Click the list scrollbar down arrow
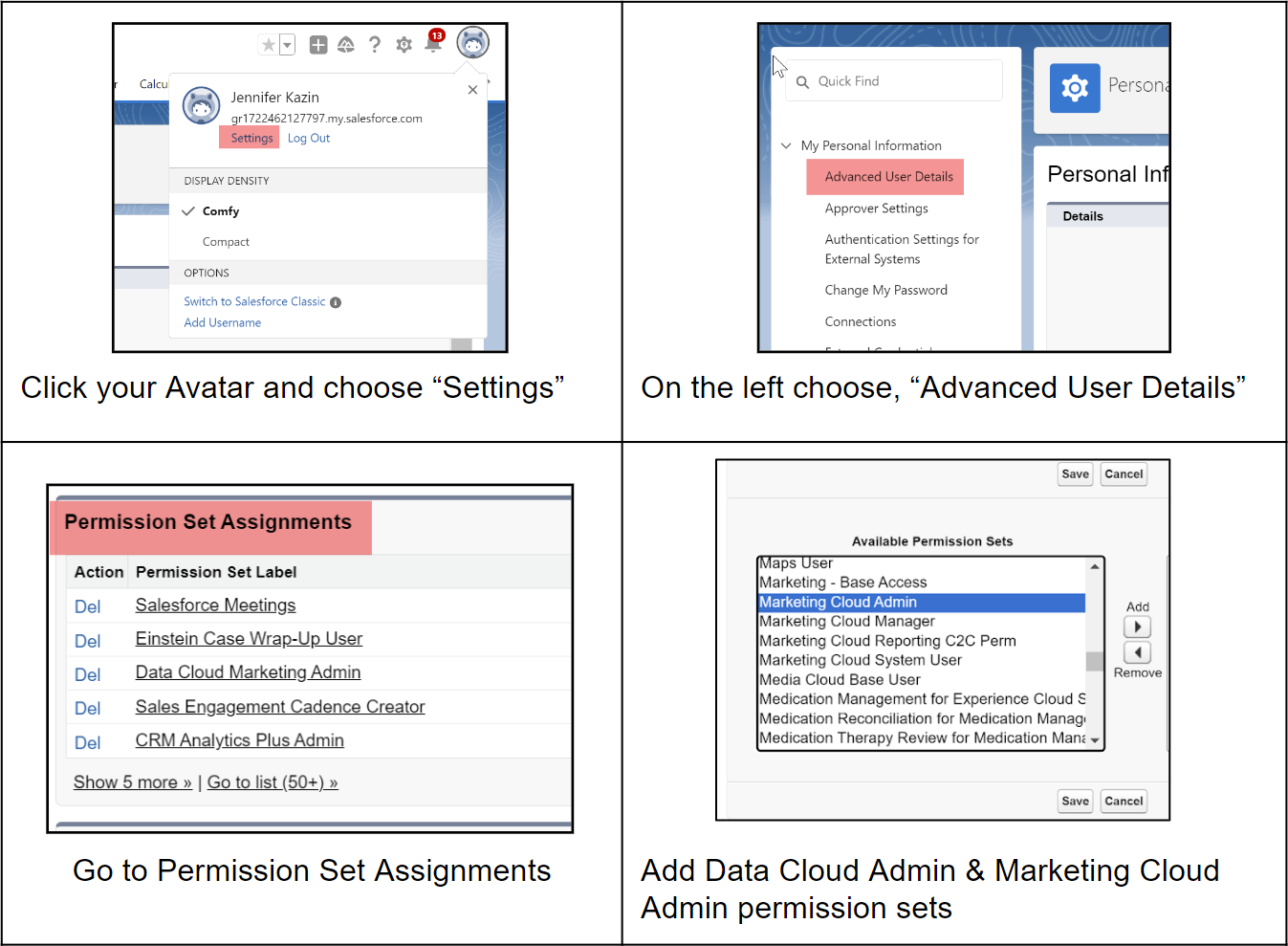Image resolution: width=1288 pixels, height=946 pixels. click(x=1095, y=740)
